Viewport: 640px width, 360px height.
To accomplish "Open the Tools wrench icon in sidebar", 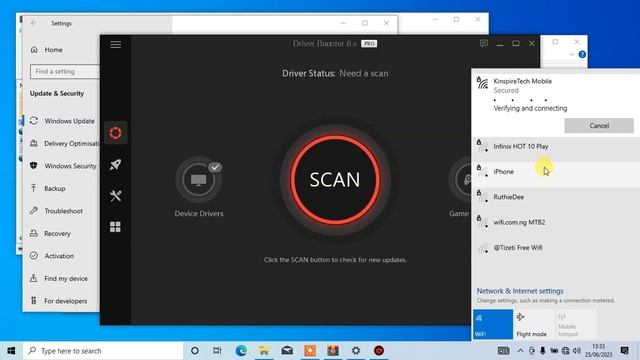I will tap(116, 196).
